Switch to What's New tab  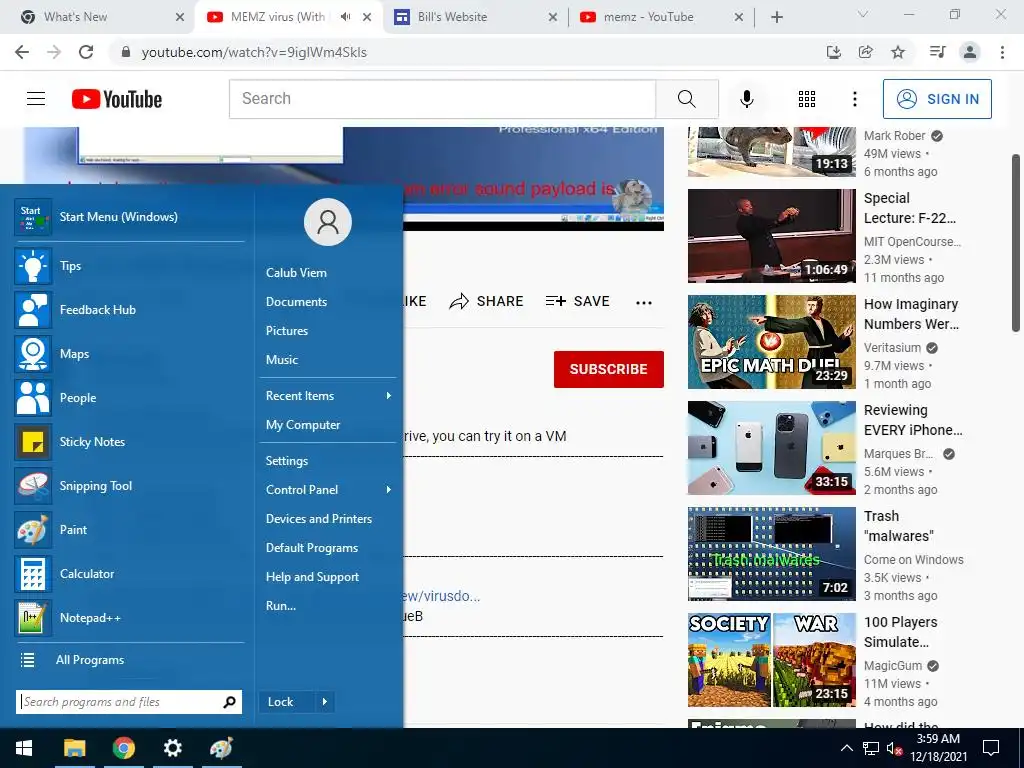click(x=101, y=17)
